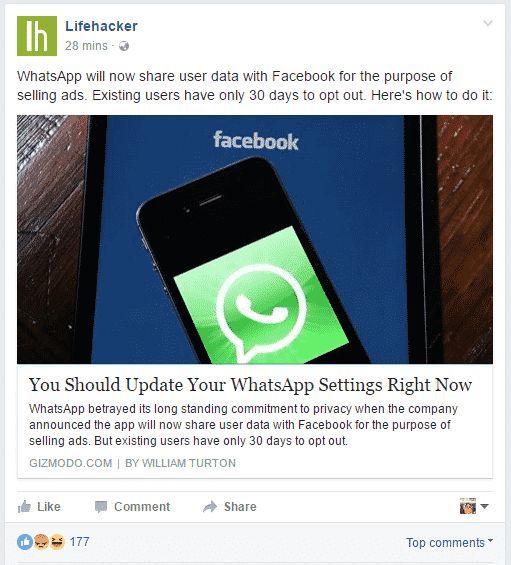Open the Angry reaction face icon
Image resolution: width=511 pixels, height=565 pixels.
41,542
